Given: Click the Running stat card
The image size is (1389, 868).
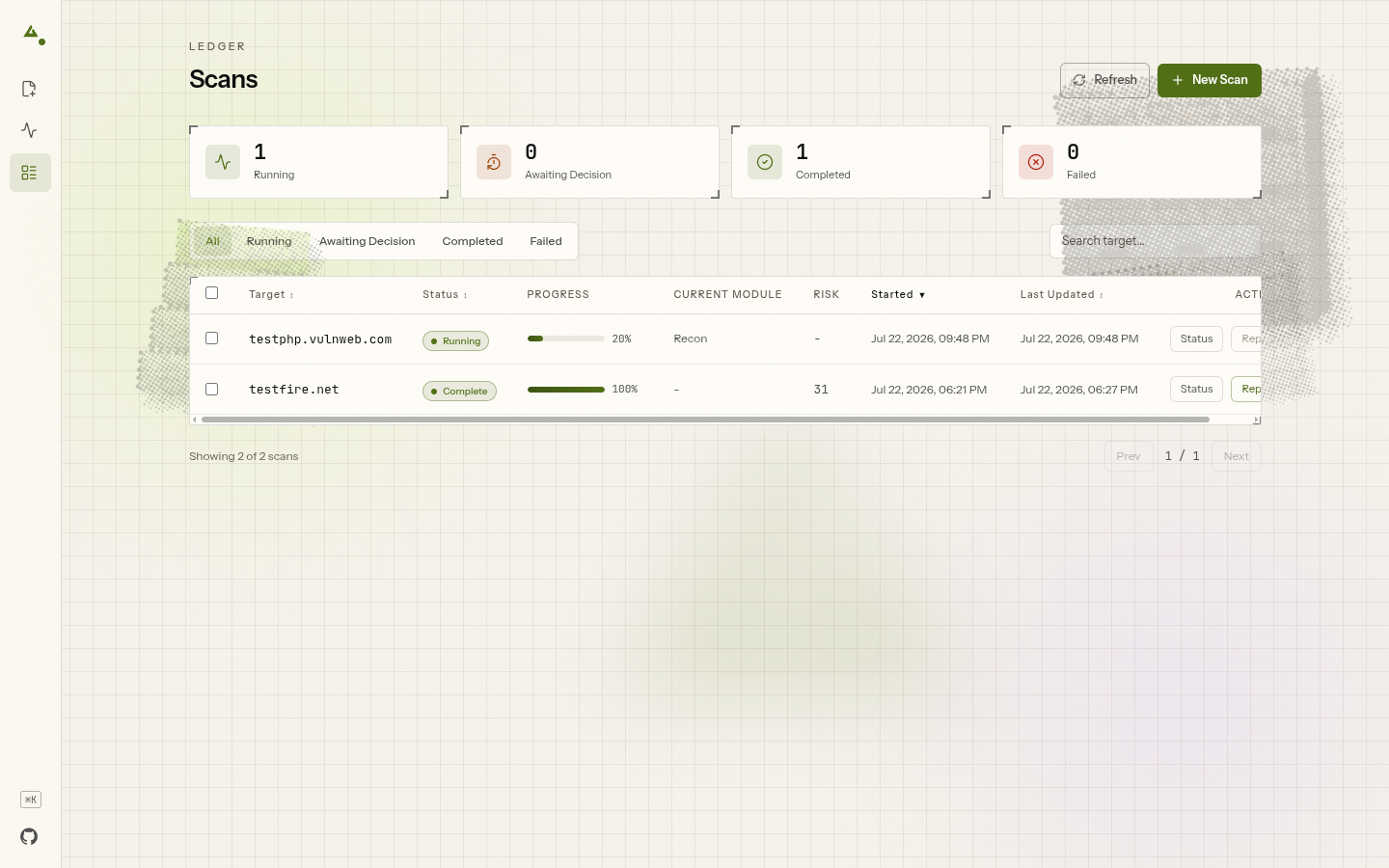Looking at the screenshot, I should coord(319,162).
